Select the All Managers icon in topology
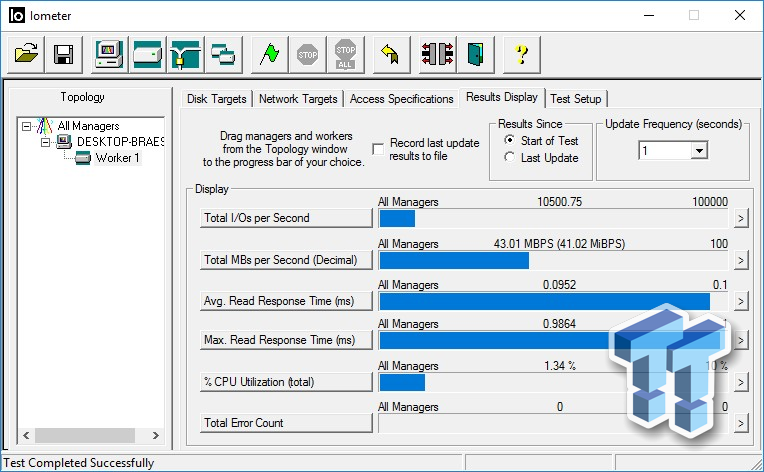The width and height of the screenshot is (764, 472). (44, 126)
